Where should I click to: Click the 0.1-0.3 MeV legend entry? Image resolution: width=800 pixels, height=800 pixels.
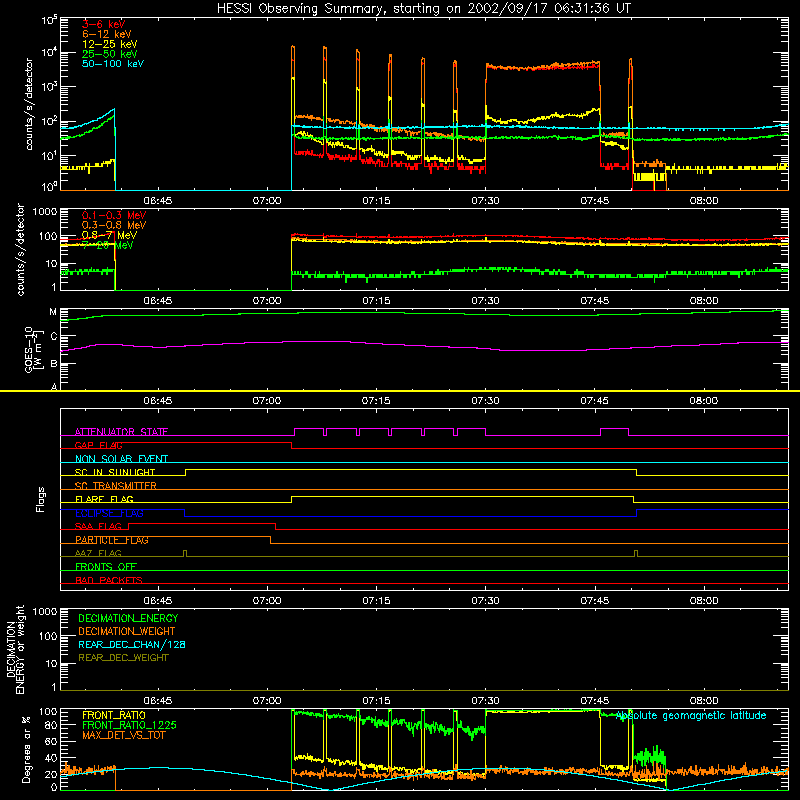coord(114,215)
